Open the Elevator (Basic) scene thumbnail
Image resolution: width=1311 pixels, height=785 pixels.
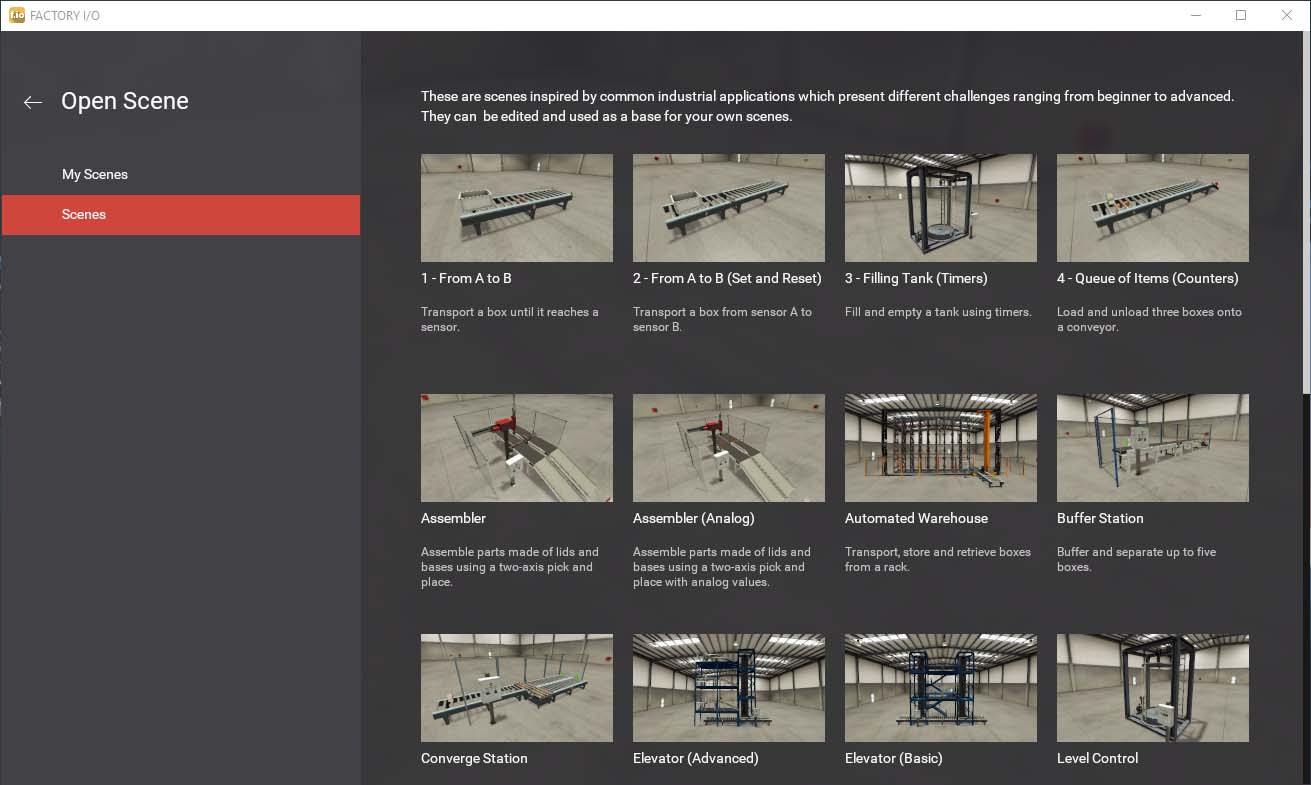(x=941, y=688)
